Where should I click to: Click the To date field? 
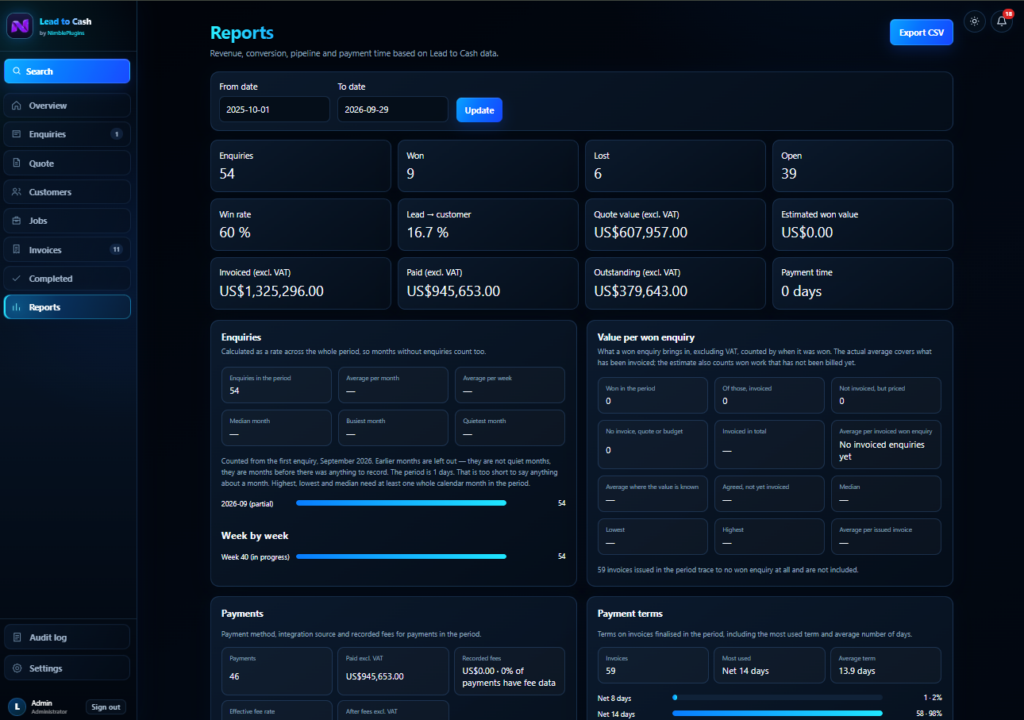tap(392, 110)
